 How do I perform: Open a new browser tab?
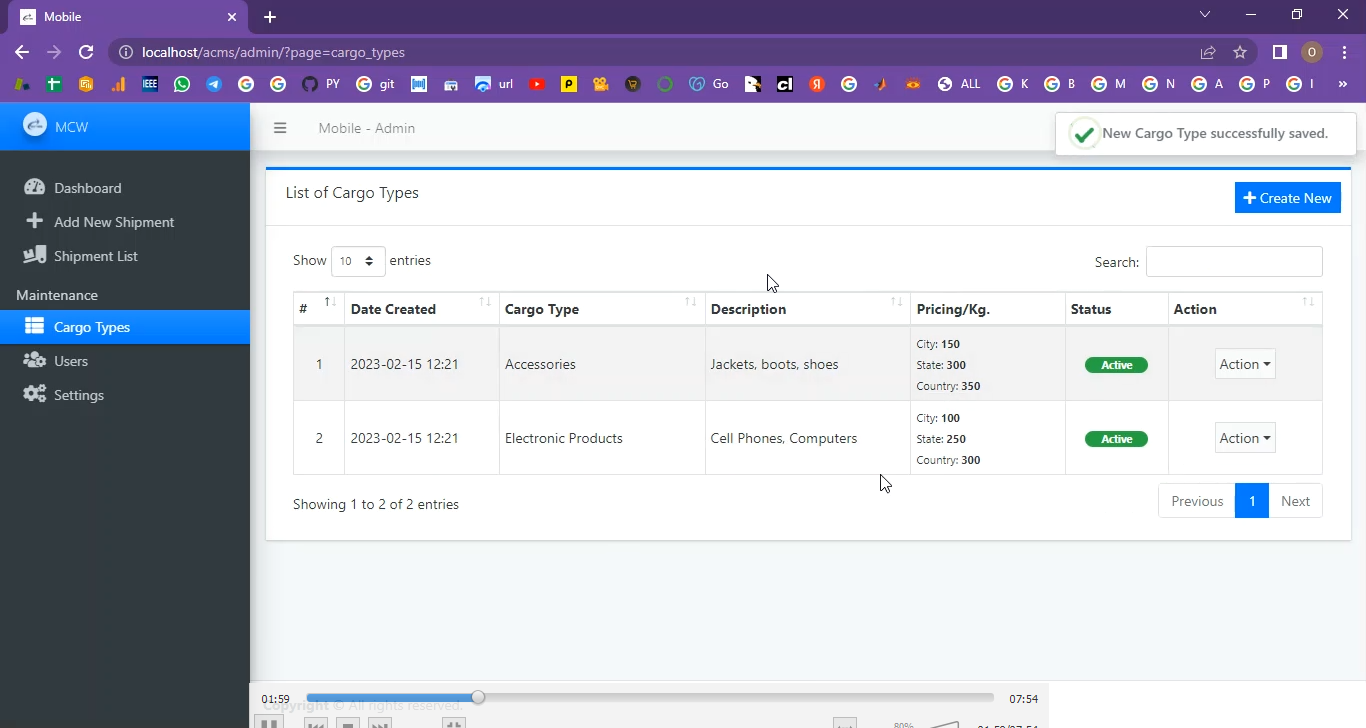[x=270, y=17]
